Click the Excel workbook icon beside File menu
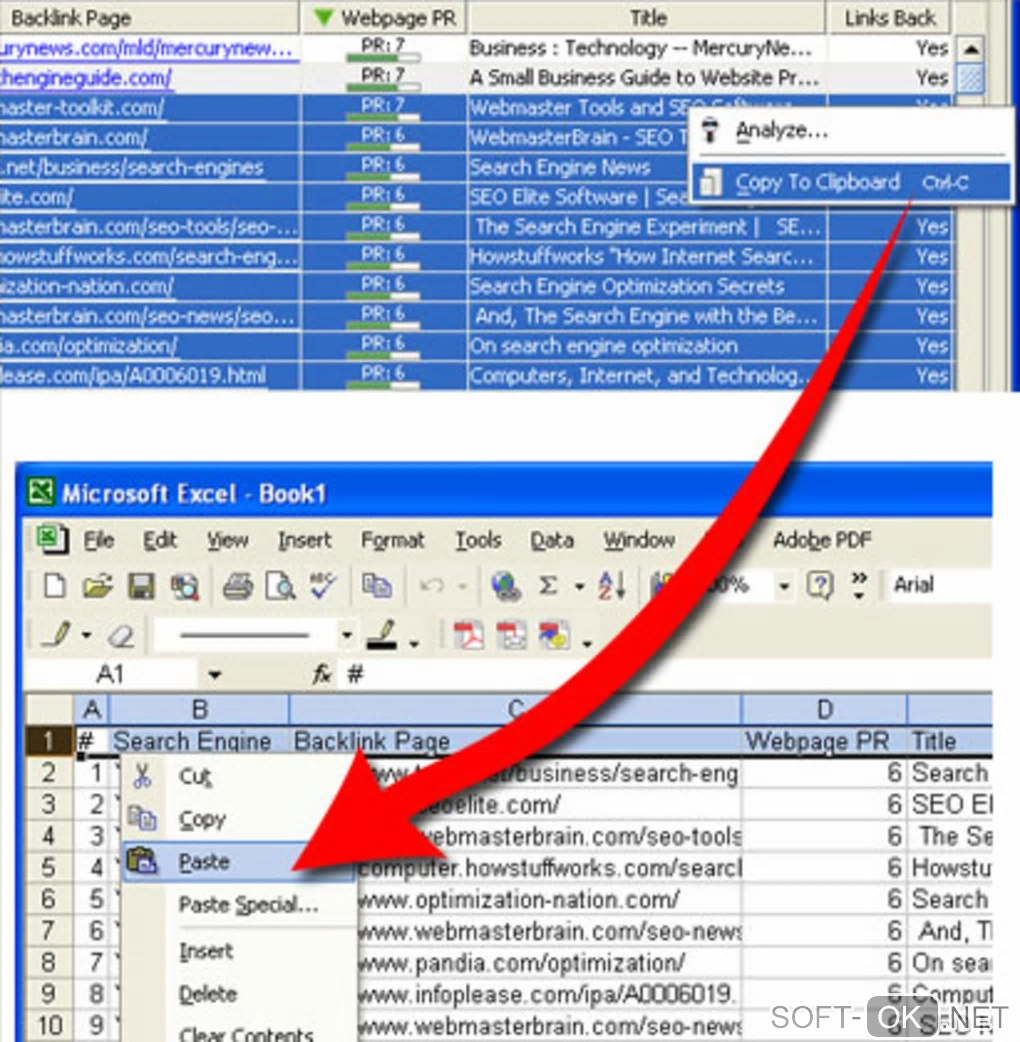 (52, 539)
